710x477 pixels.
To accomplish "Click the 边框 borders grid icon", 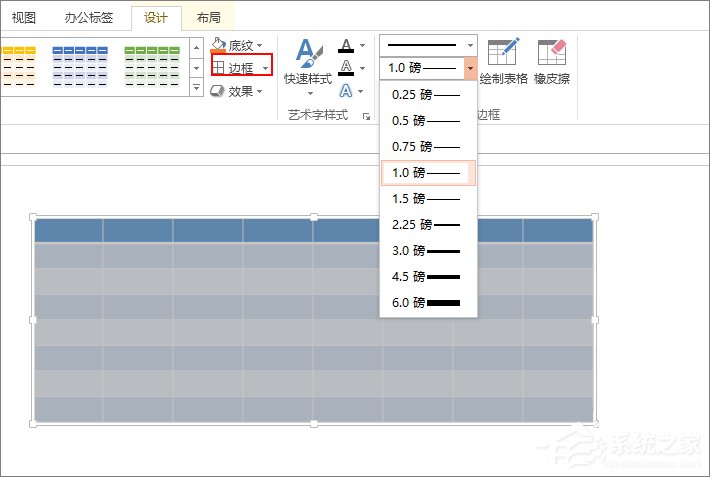I will 218,68.
